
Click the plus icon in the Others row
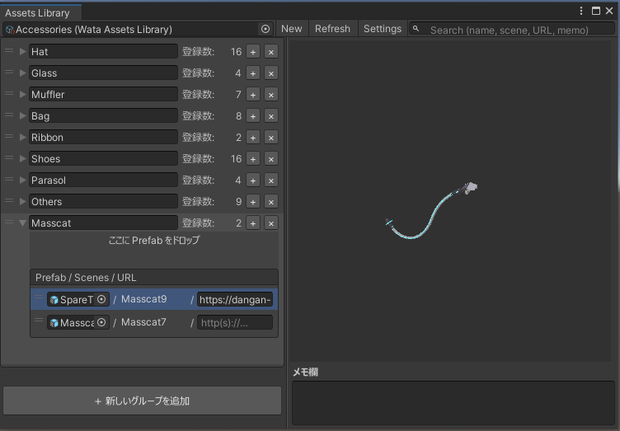point(253,202)
